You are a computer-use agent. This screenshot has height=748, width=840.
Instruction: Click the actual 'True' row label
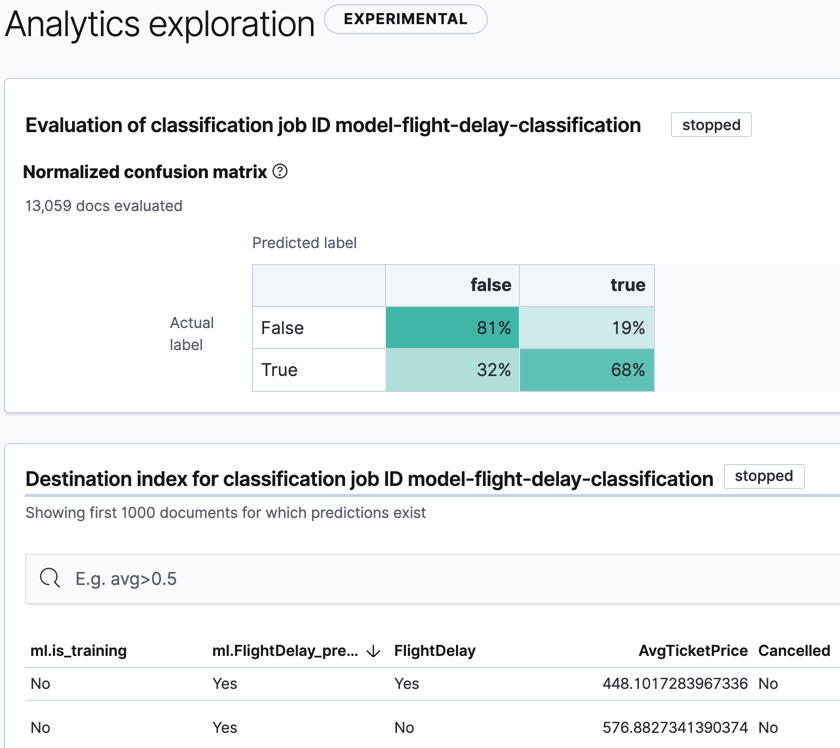click(280, 370)
